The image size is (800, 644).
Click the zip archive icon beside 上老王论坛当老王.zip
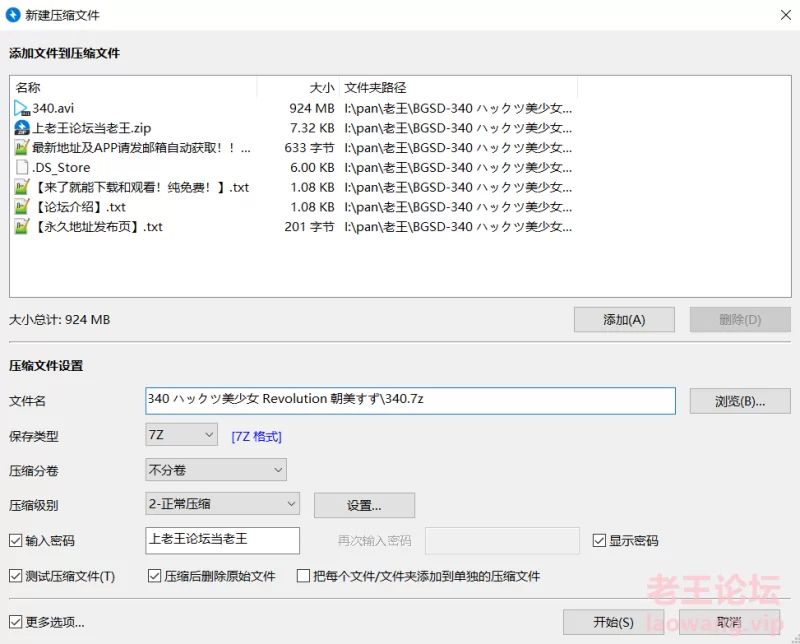[22, 128]
